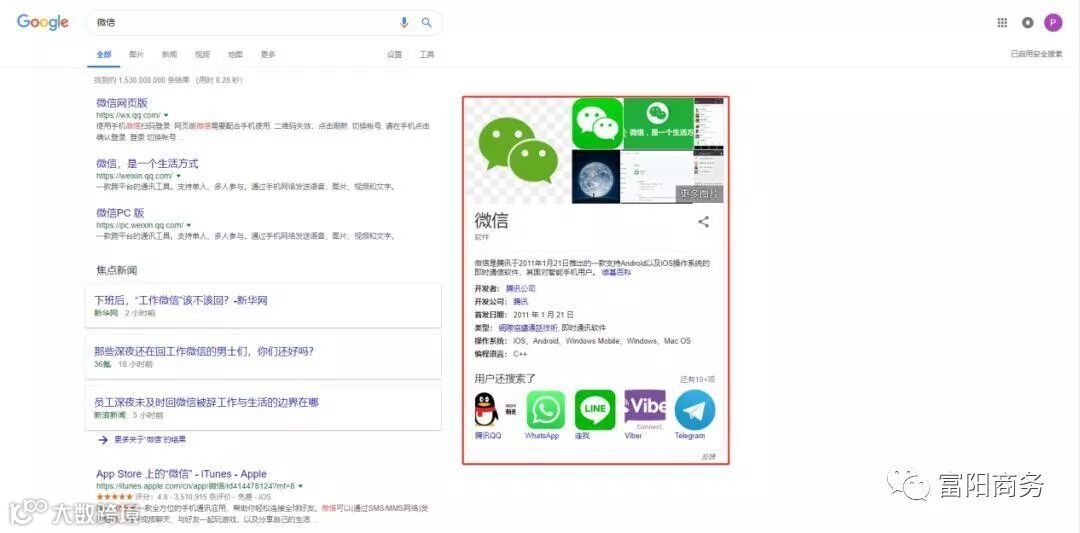Open the 微信PC 版 result
This screenshot has width=1080, height=533.
120,213
